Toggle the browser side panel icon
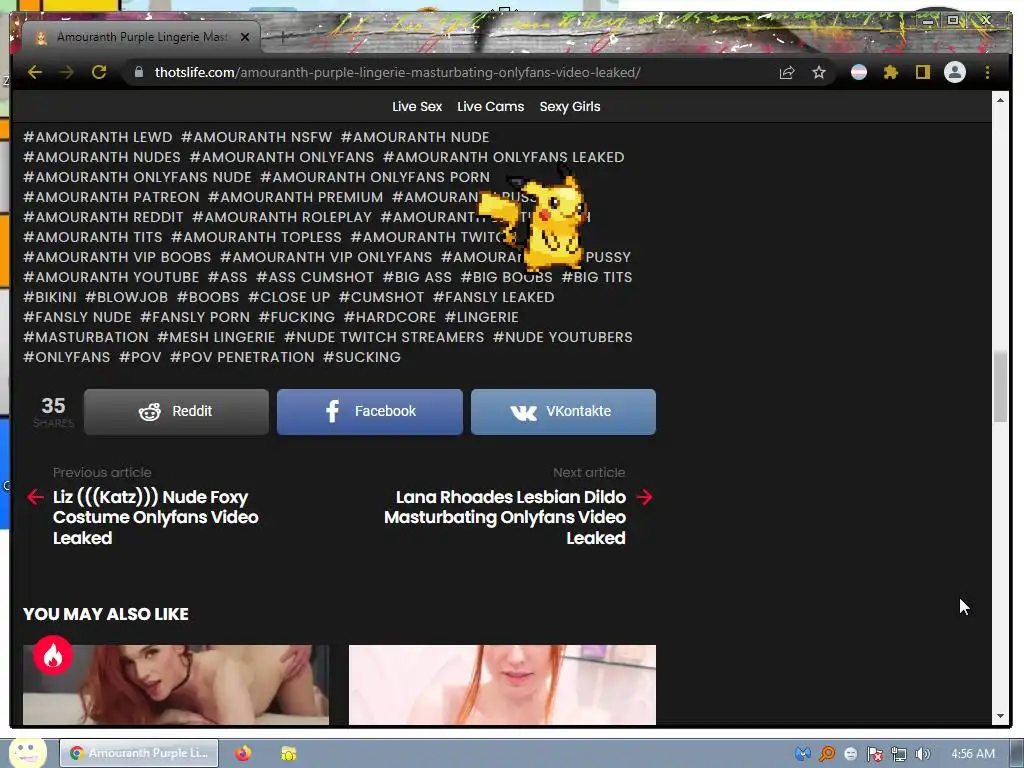Viewport: 1024px width, 768px height. [922, 72]
